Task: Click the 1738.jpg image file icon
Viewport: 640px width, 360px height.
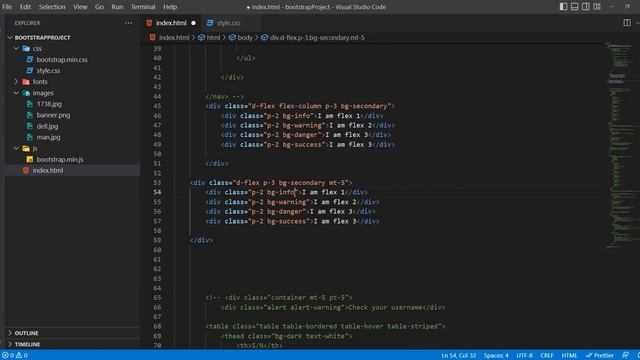Action: 30,104
